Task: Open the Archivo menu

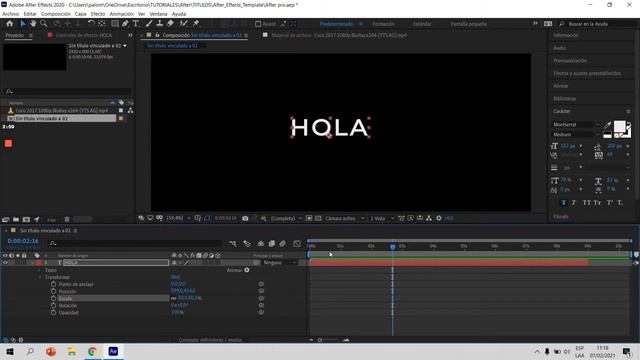Action: [11, 14]
